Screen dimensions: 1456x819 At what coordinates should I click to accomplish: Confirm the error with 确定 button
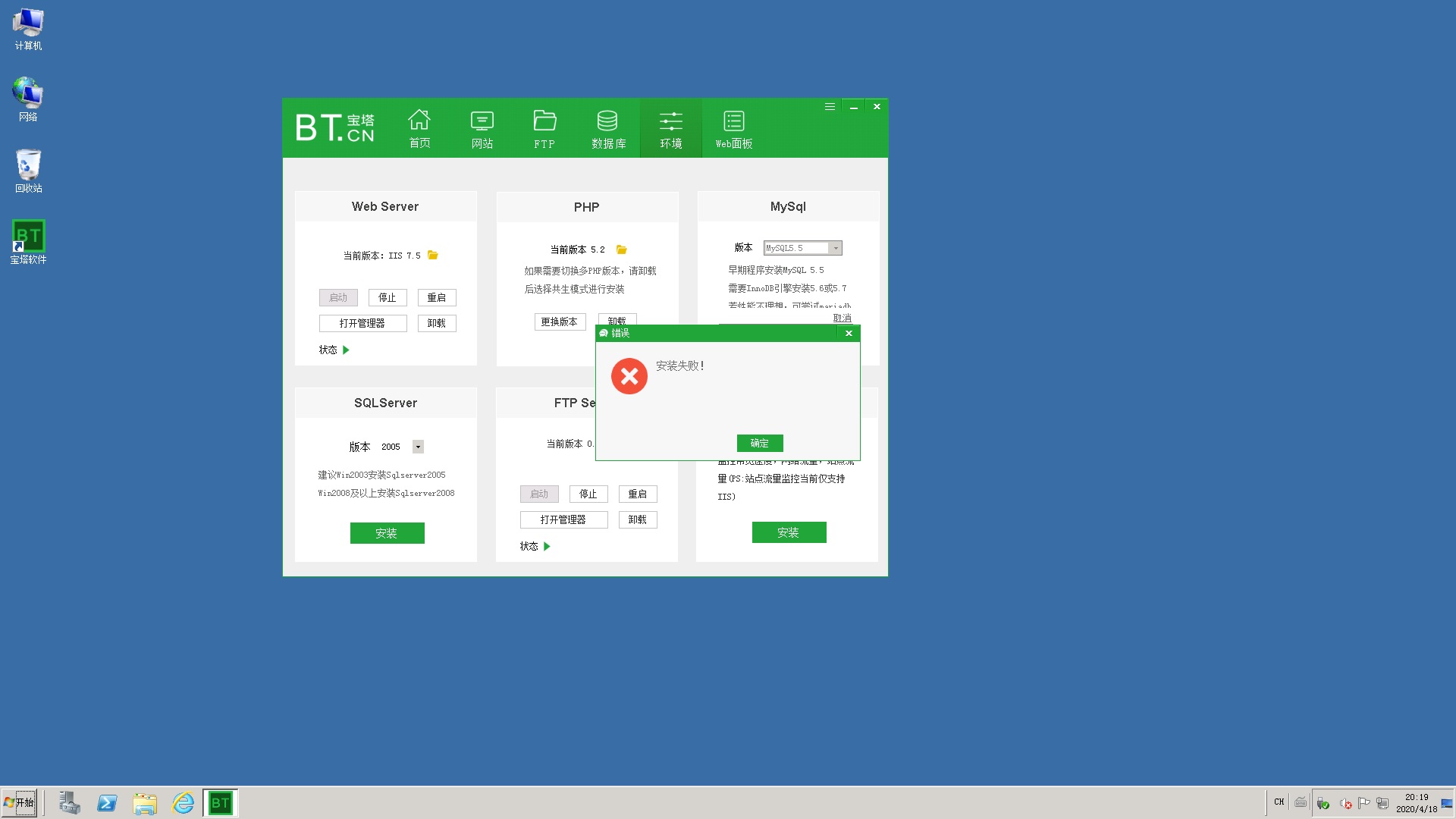point(760,443)
